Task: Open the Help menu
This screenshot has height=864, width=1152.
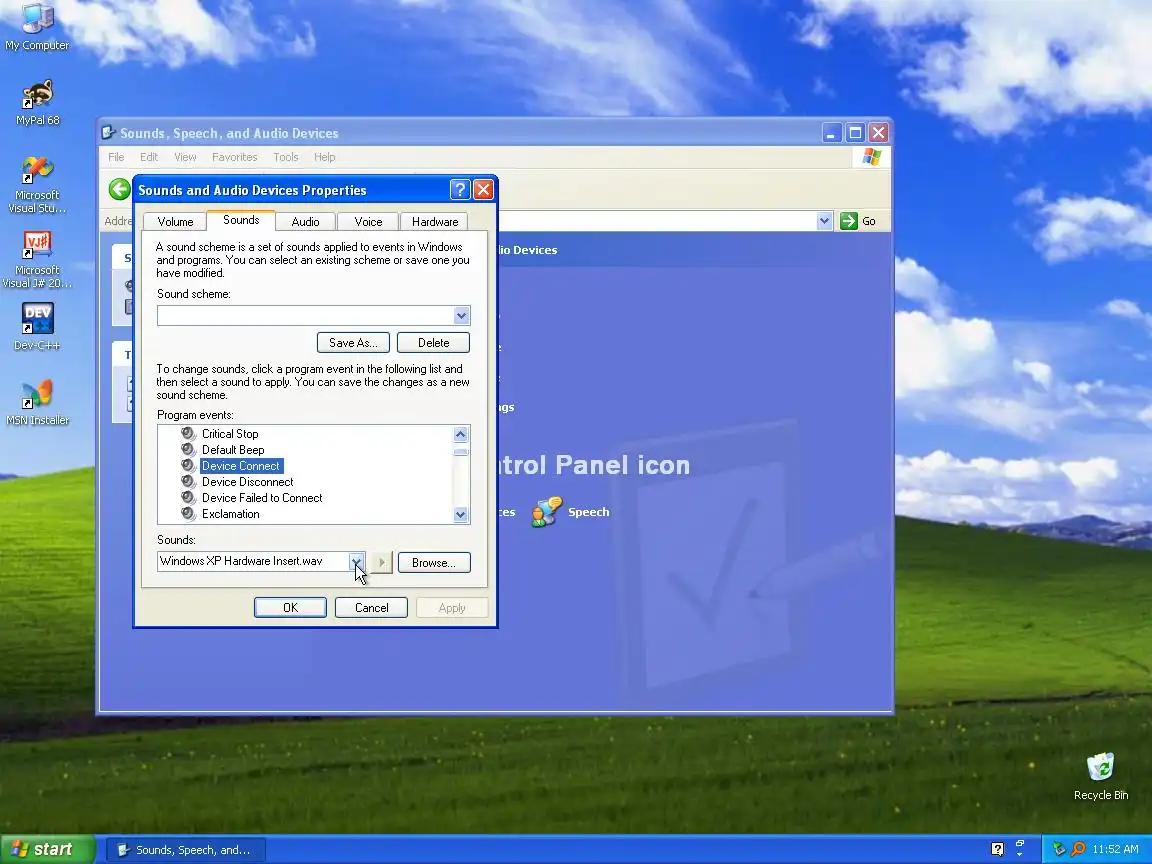Action: pyautogui.click(x=325, y=157)
